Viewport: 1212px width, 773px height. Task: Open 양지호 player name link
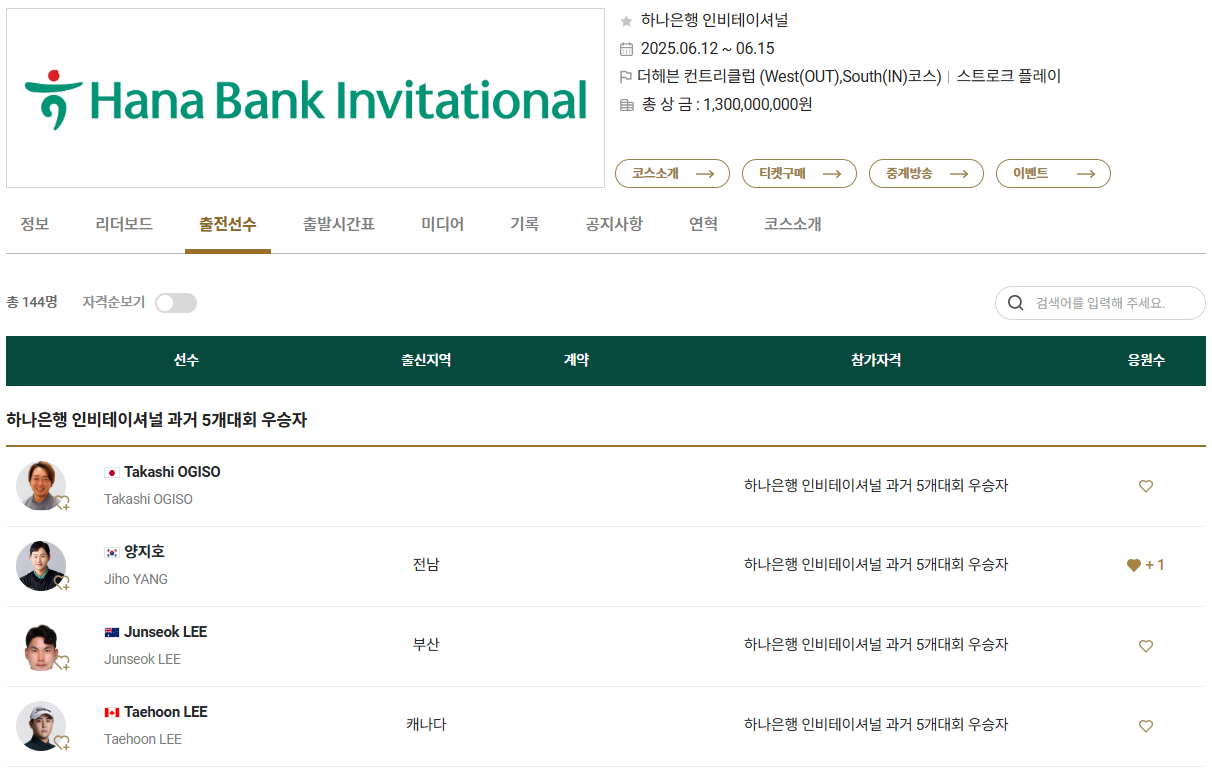(x=145, y=552)
